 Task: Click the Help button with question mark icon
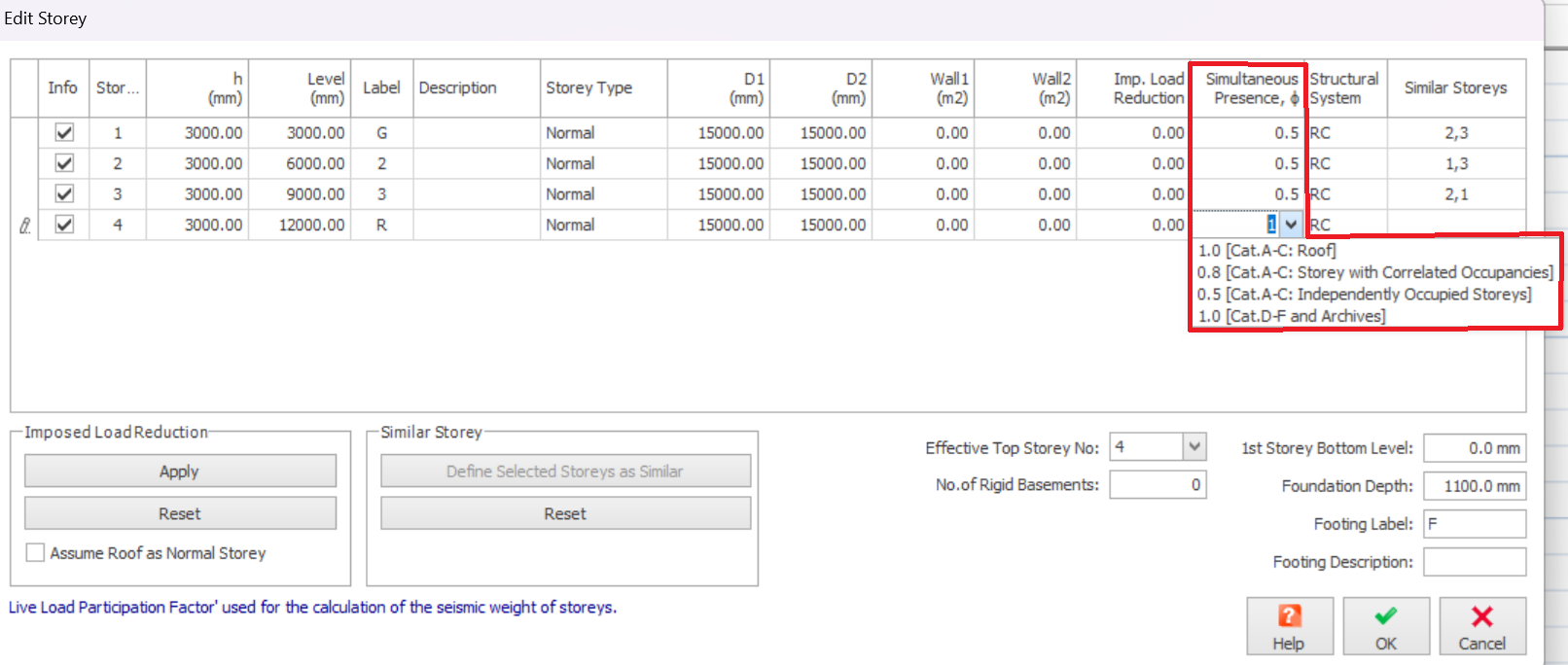1289,626
